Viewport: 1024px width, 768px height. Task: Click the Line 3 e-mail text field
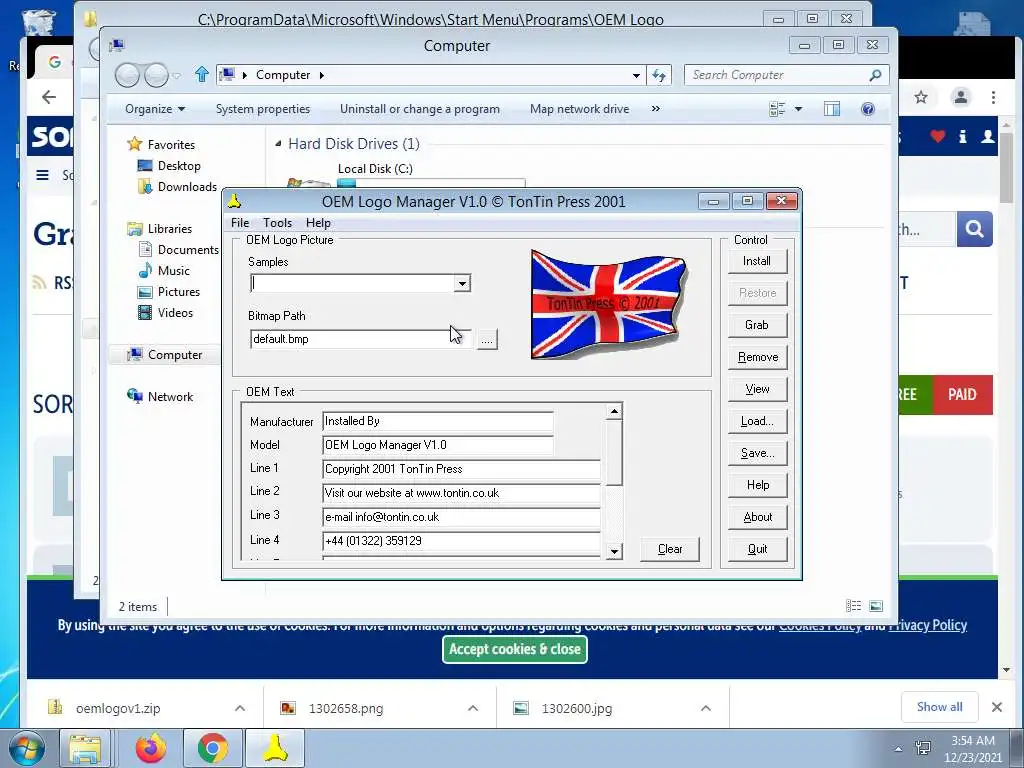(x=461, y=517)
